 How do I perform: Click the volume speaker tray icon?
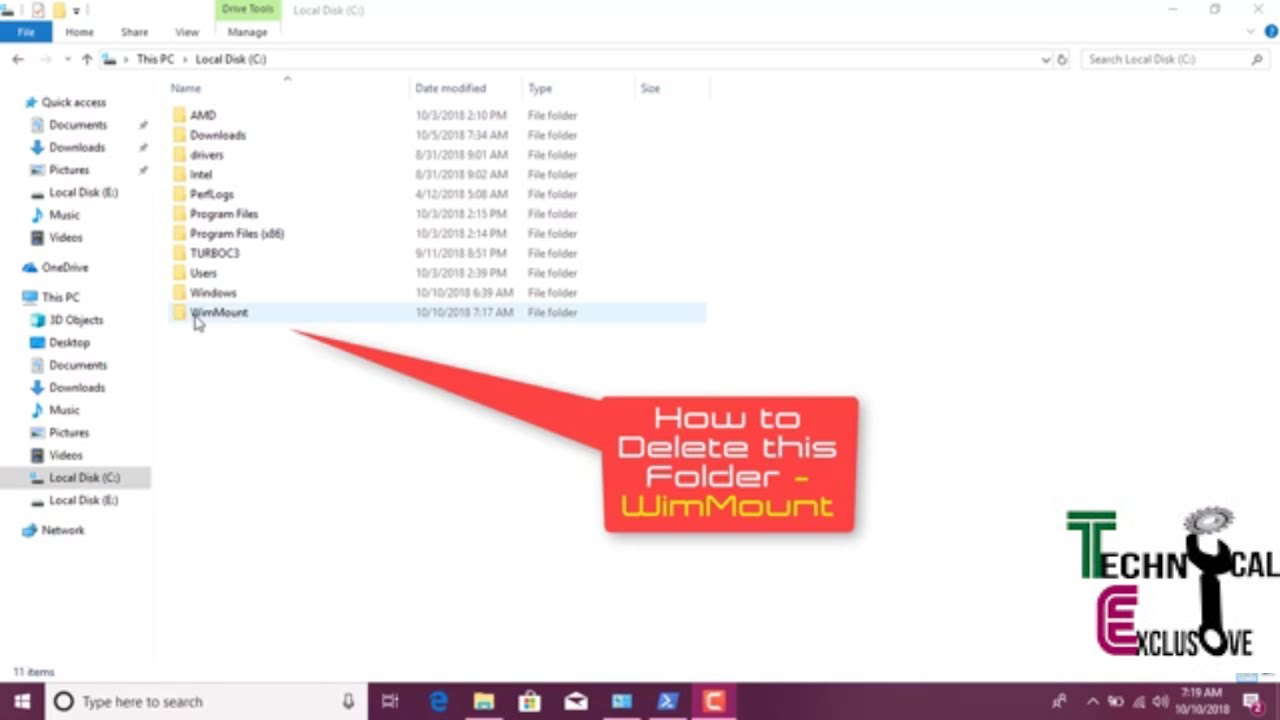pyautogui.click(x=1160, y=702)
